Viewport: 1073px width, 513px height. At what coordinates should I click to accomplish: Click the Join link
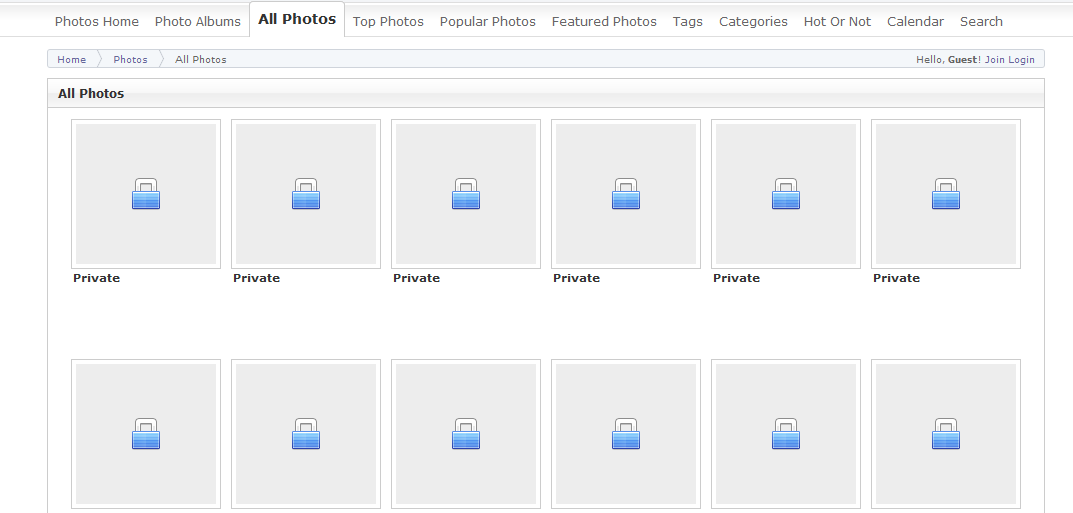(x=995, y=60)
